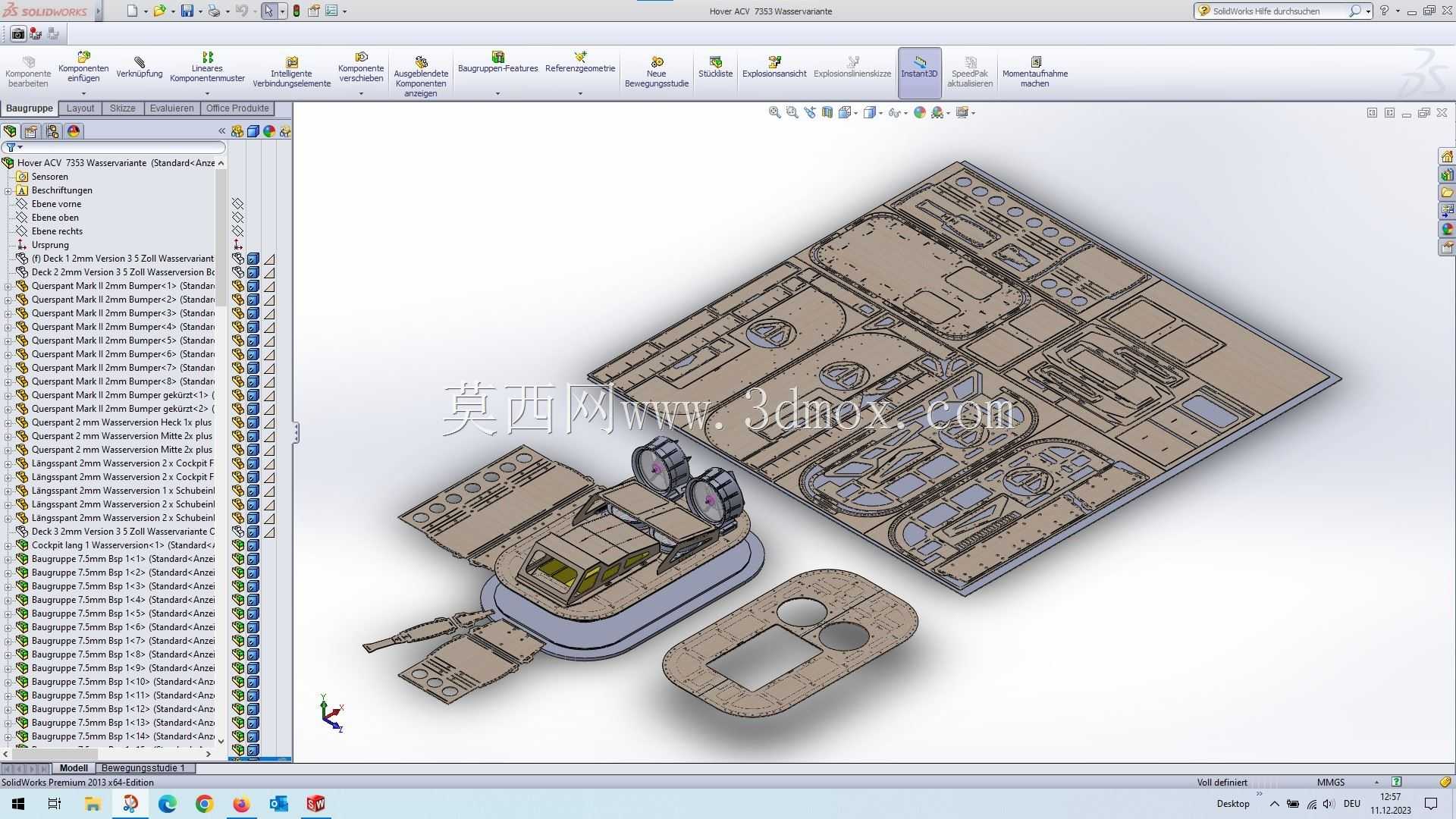Click the Zoom to Area icon

click(792, 112)
